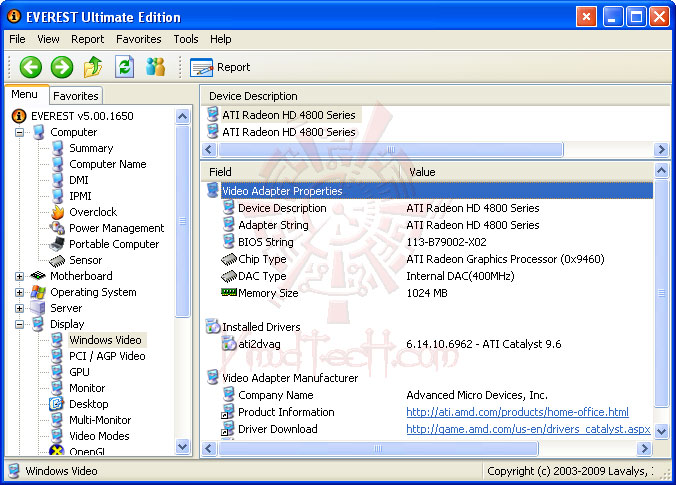Open the game.amd.com drivers catalyst link
Screen dimensions: 676x485
tap(528, 429)
